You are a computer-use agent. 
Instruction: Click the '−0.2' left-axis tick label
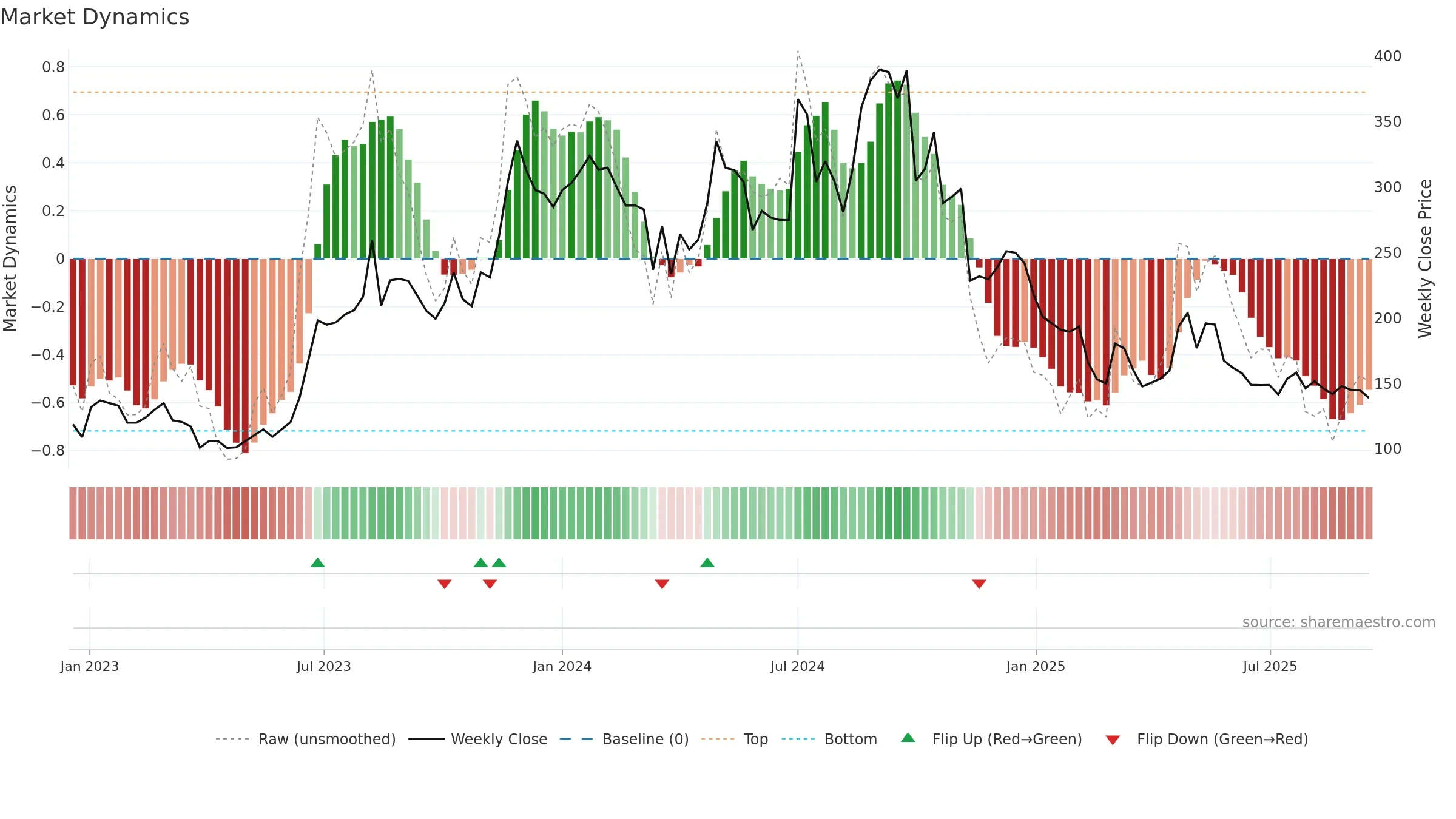(48, 306)
